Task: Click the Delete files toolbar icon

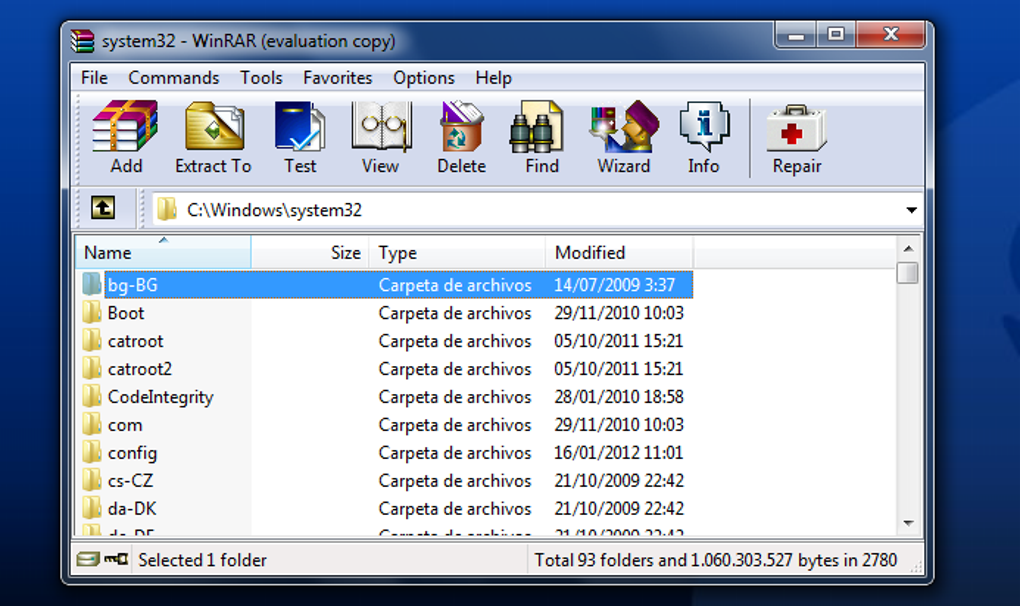Action: (x=461, y=138)
